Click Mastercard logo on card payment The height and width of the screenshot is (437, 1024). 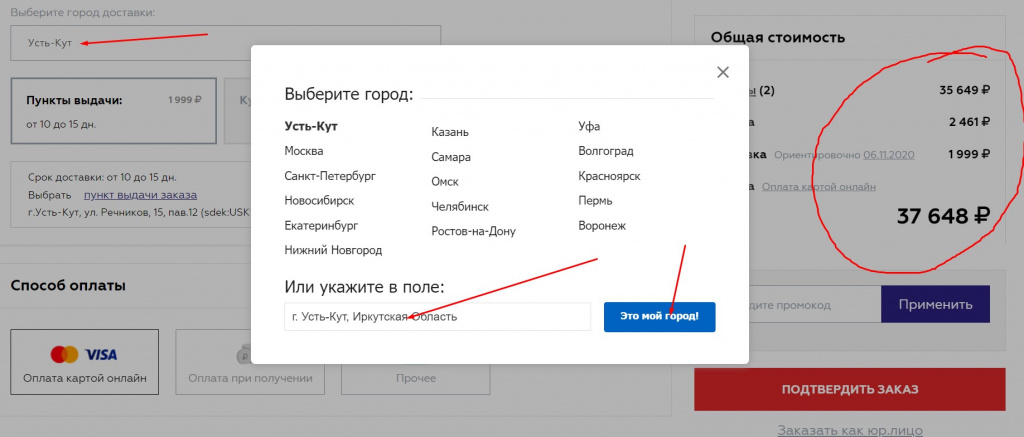65,355
